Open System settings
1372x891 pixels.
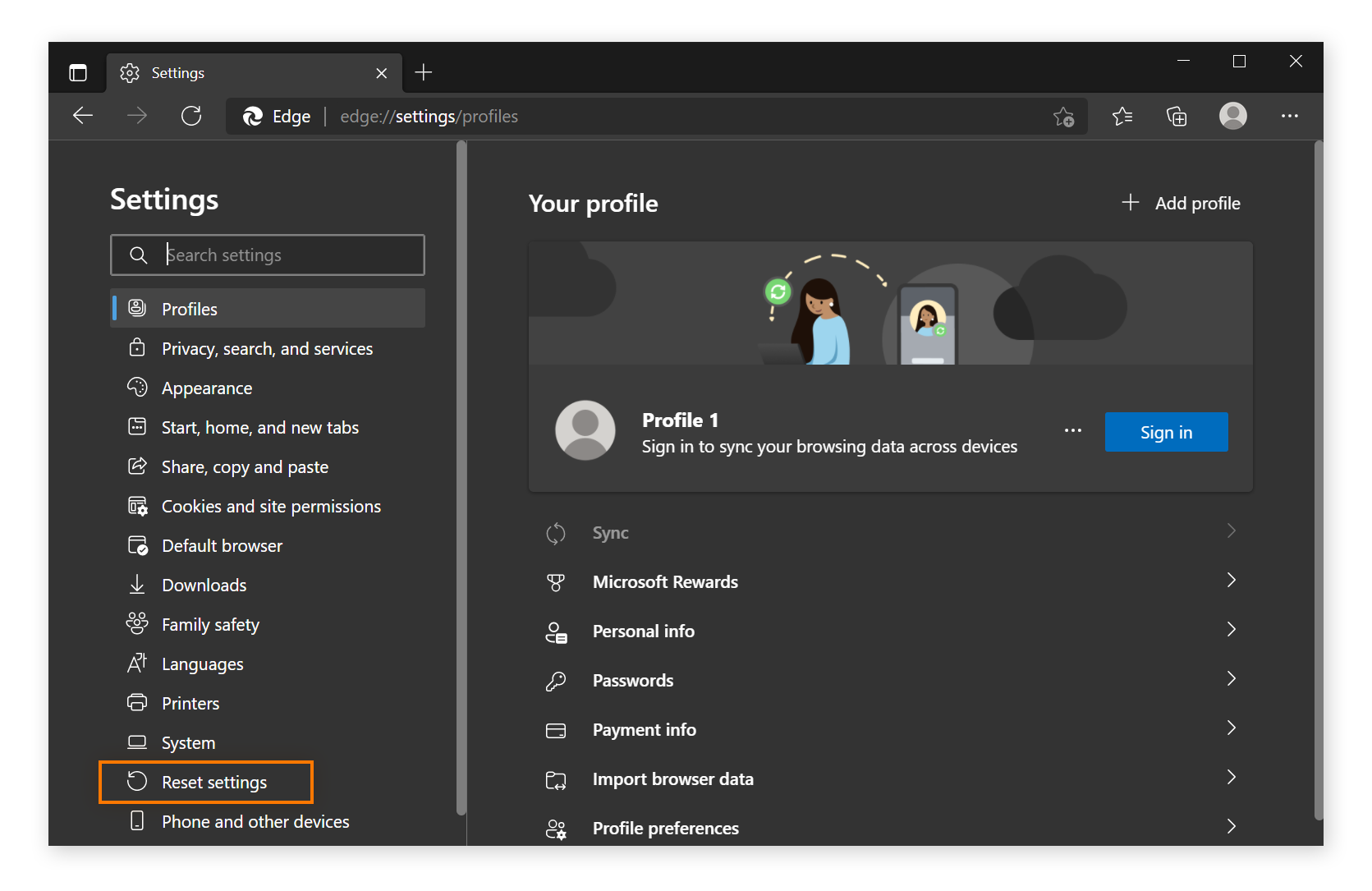coord(268,742)
